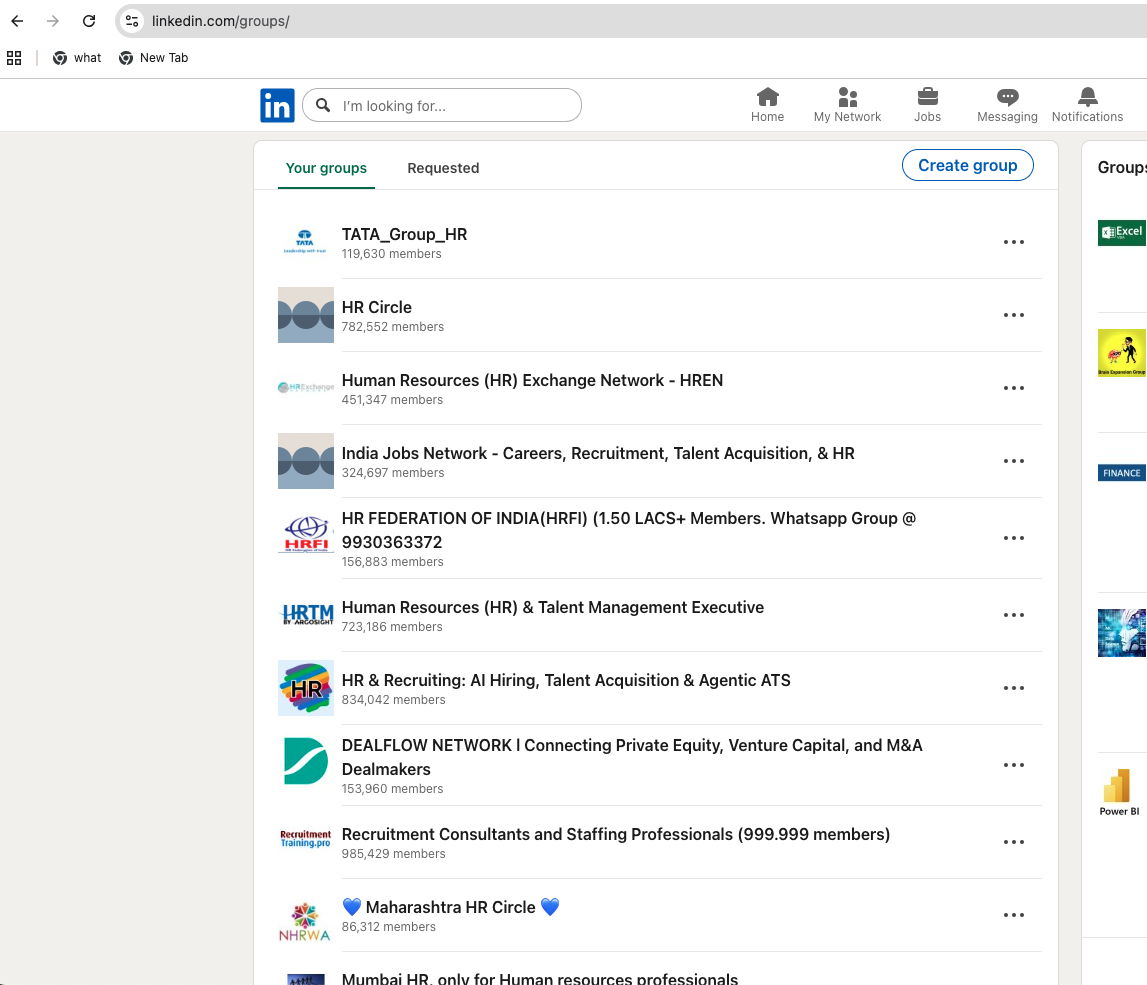Viewport: 1147px width, 985px height.
Task: Open more options for TATA_Group_HR
Action: tap(1014, 242)
